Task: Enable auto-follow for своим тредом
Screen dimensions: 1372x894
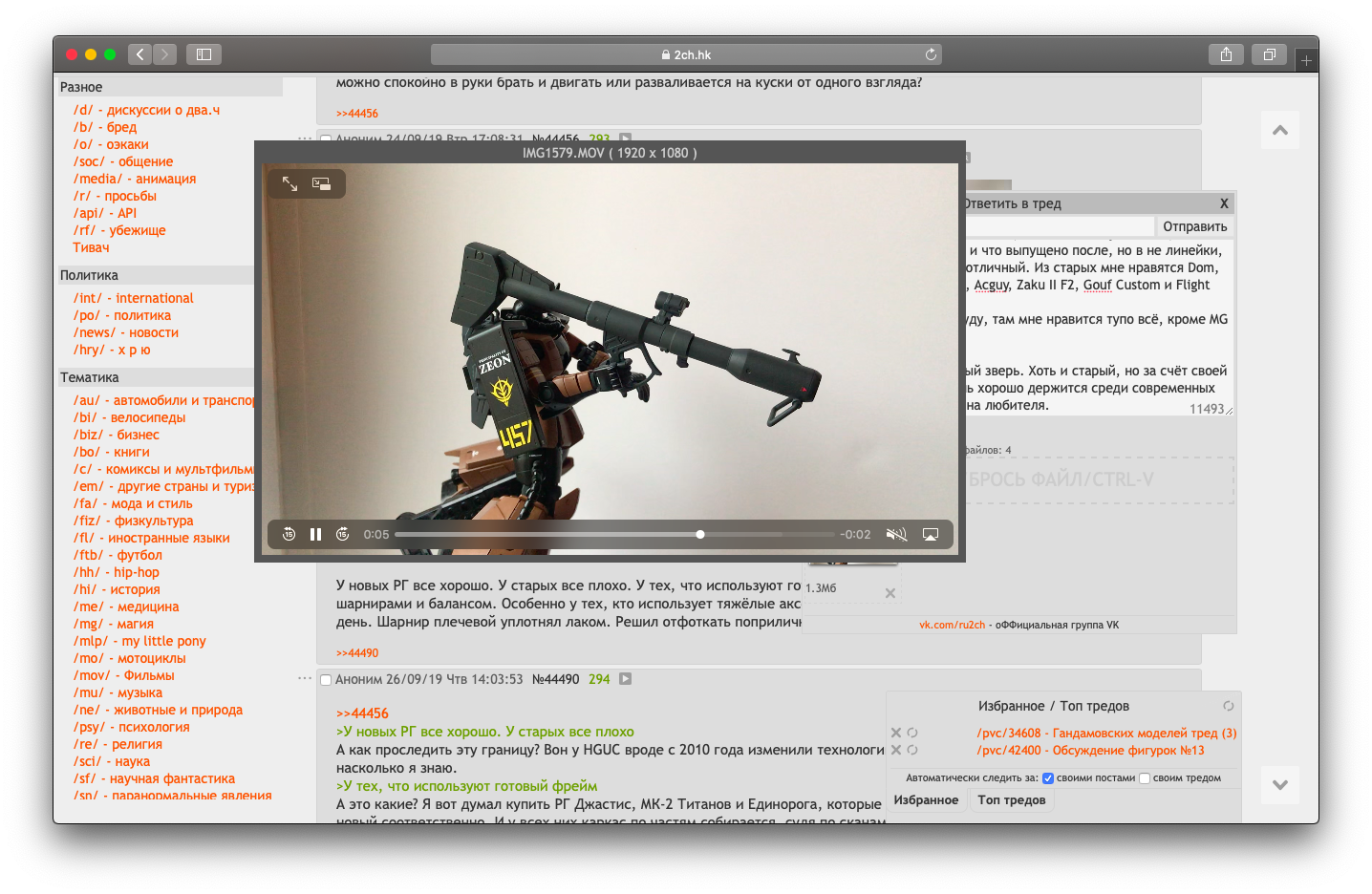Action: coord(1145,778)
